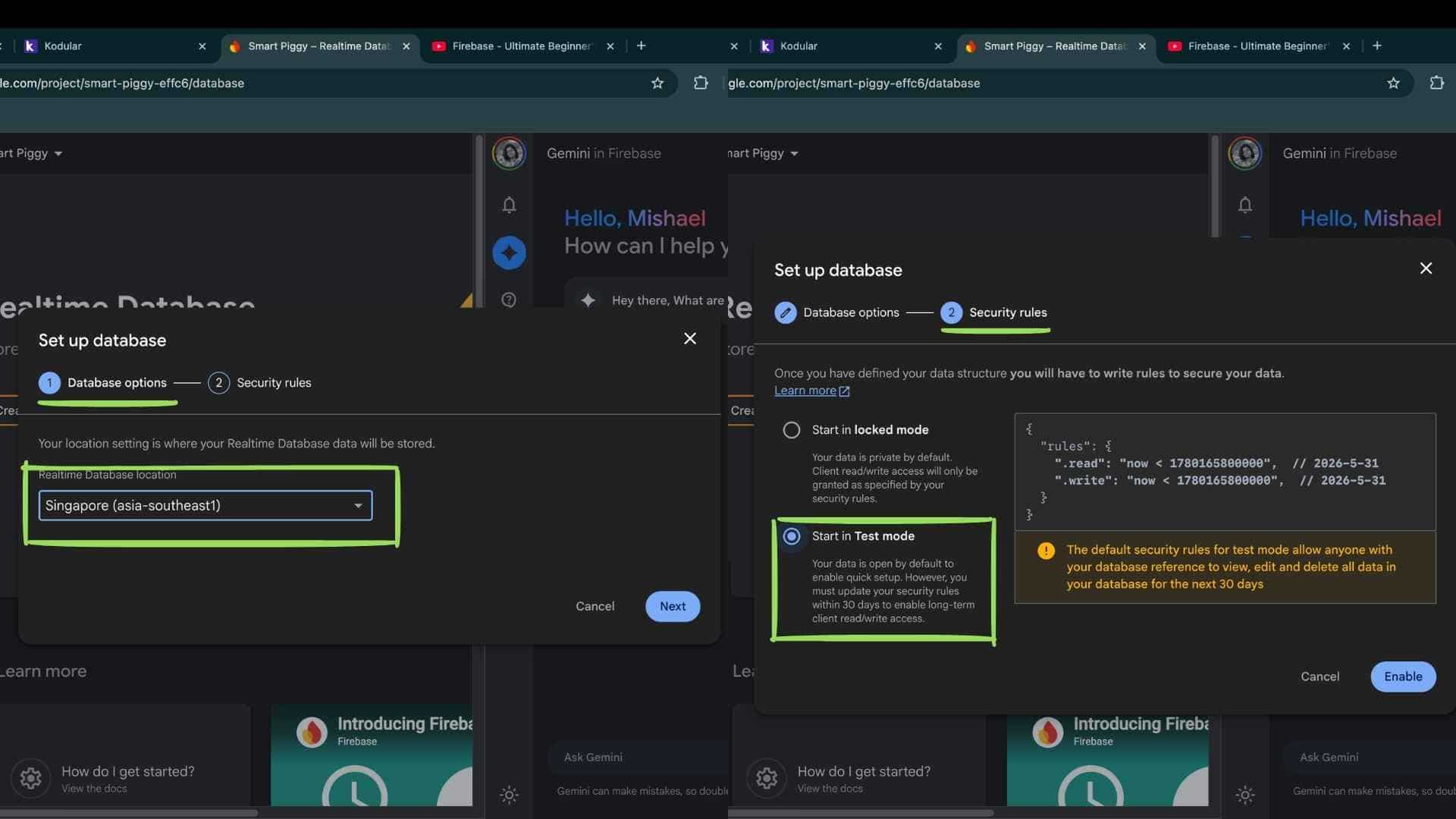The width and height of the screenshot is (1456, 819).
Task: Focus the 'Ask Gemini' input in right console
Action: click(x=1370, y=757)
